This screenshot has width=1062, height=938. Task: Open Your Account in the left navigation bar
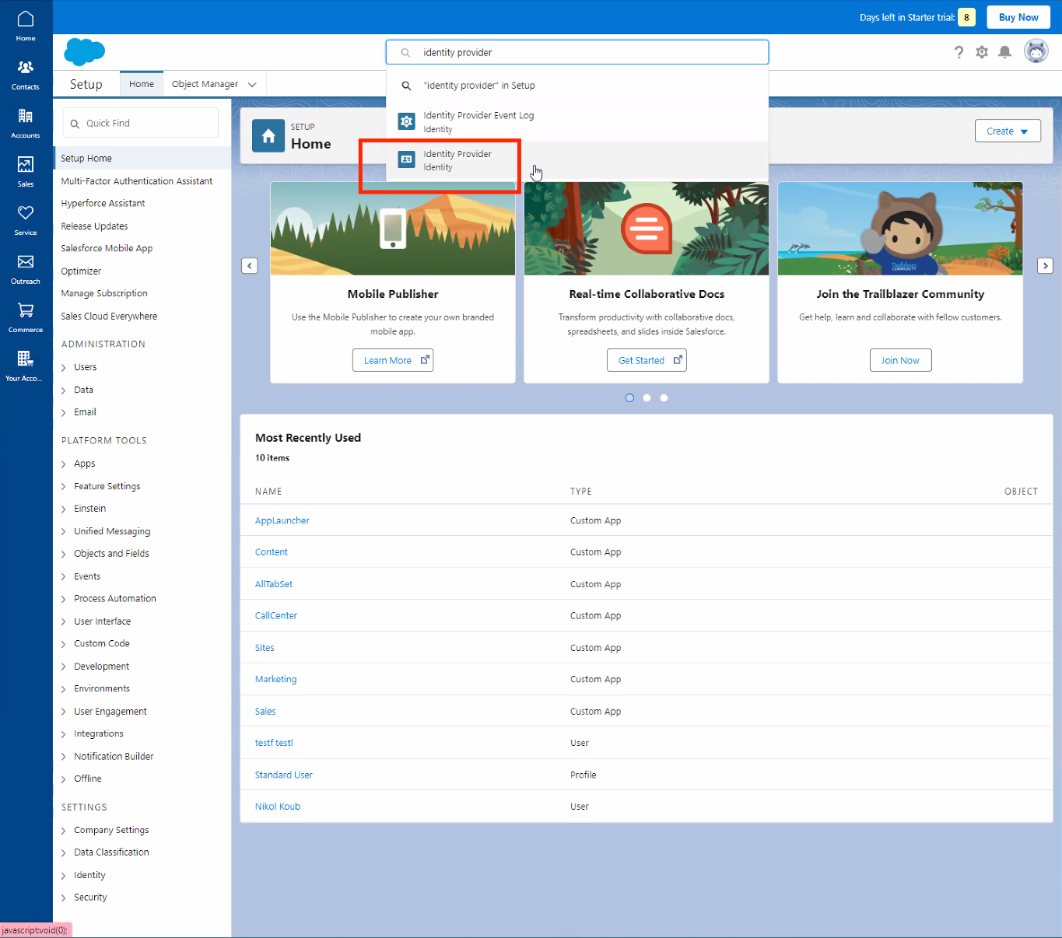tap(26, 366)
